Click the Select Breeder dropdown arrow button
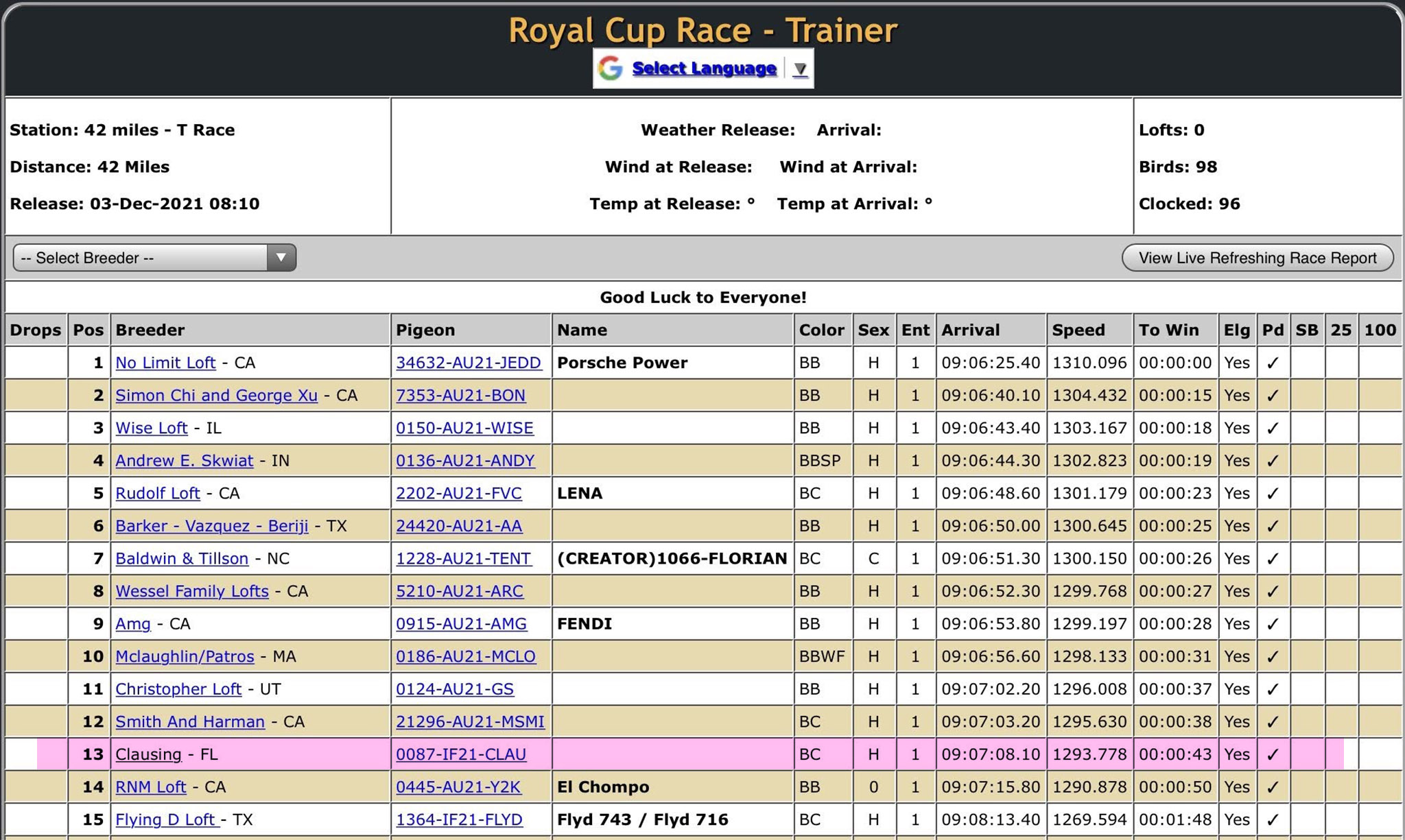The height and width of the screenshot is (840, 1405). click(x=281, y=258)
